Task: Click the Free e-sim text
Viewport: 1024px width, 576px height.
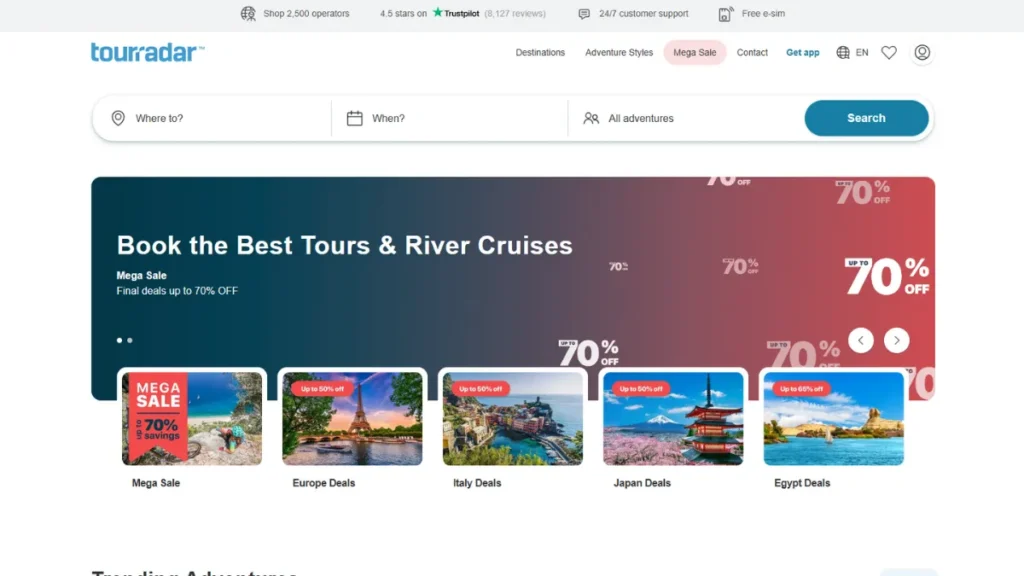Action: [763, 14]
